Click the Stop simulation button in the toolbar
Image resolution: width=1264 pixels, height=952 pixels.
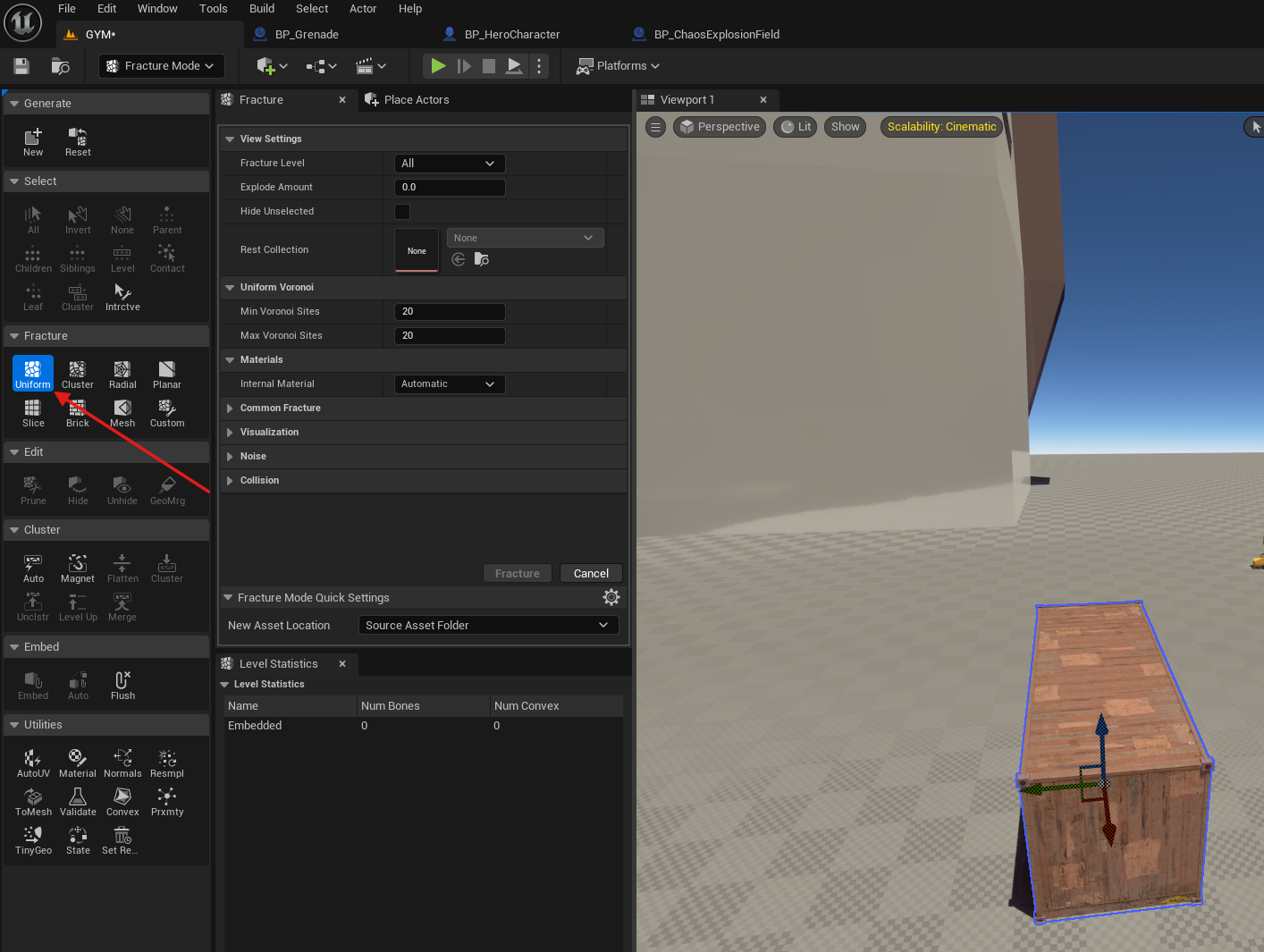pyautogui.click(x=489, y=66)
